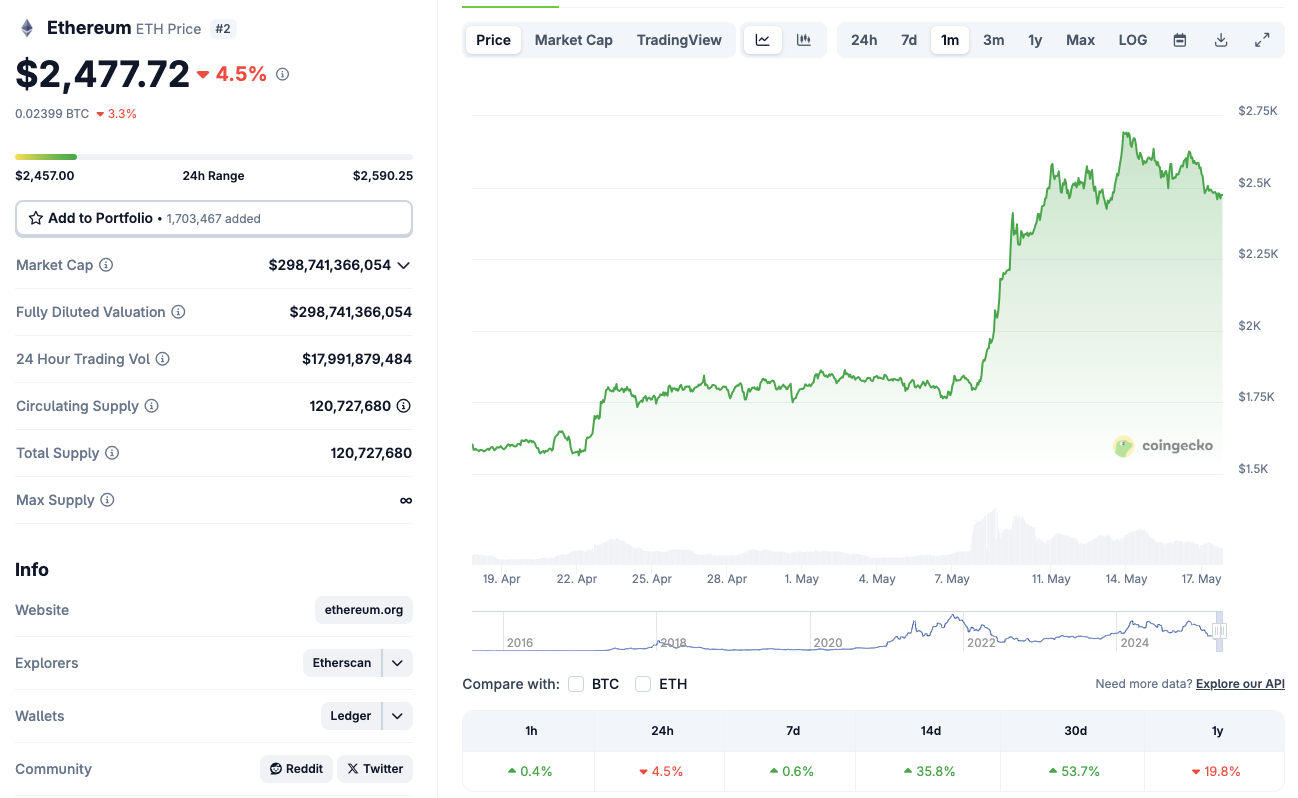Image resolution: width=1298 pixels, height=798 pixels.
Task: Expand chart to fullscreen icon
Action: coord(1262,40)
